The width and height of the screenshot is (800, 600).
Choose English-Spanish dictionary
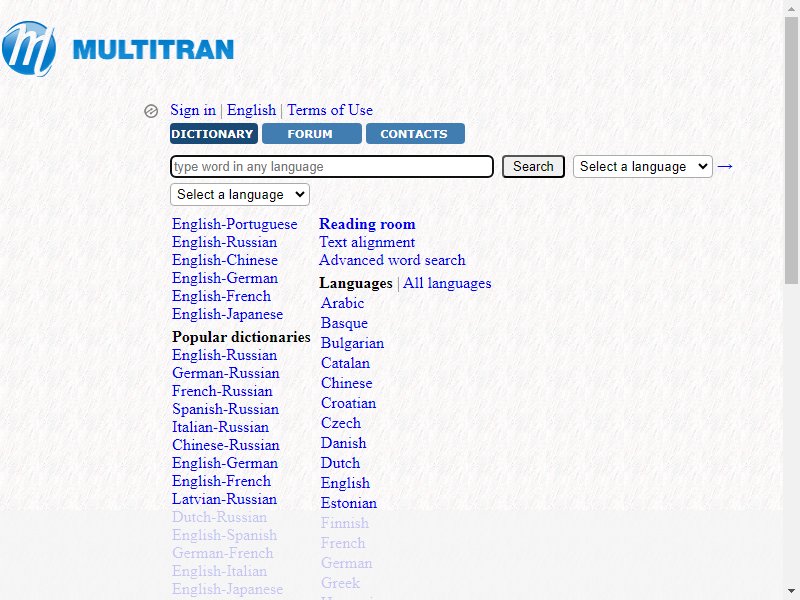pos(224,535)
